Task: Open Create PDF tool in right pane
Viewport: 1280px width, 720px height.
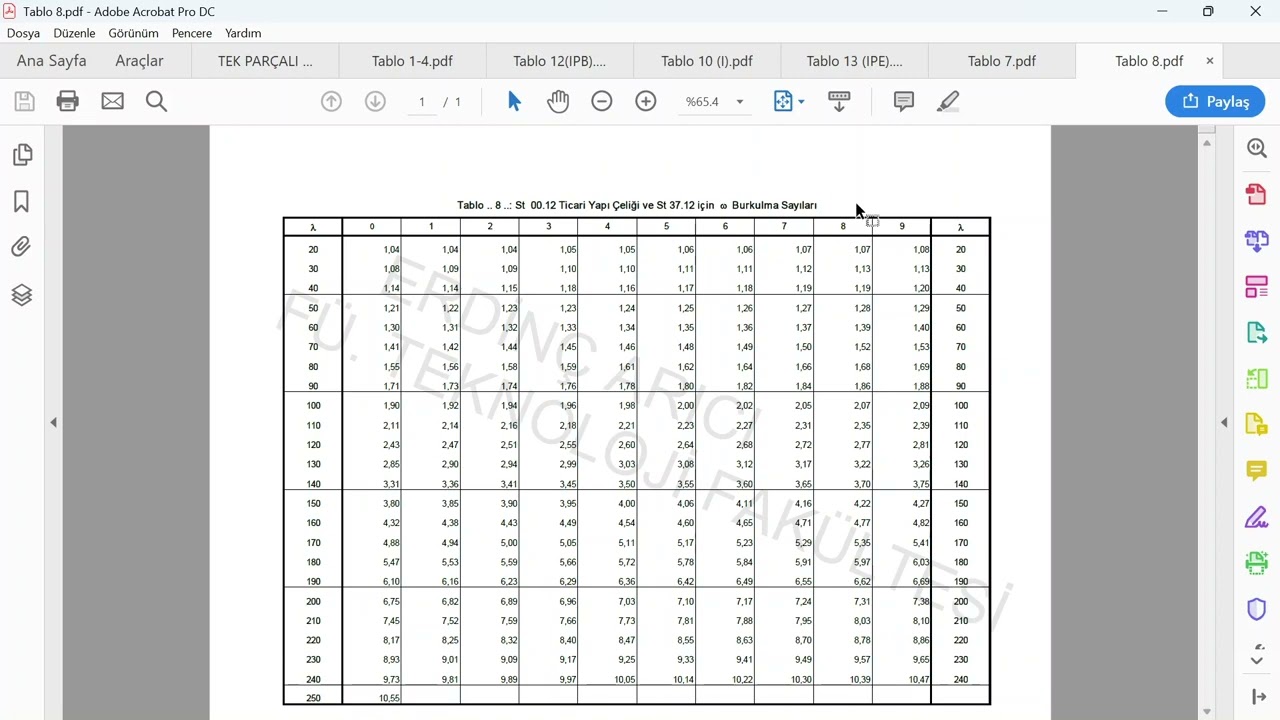Action: pos(1257,194)
